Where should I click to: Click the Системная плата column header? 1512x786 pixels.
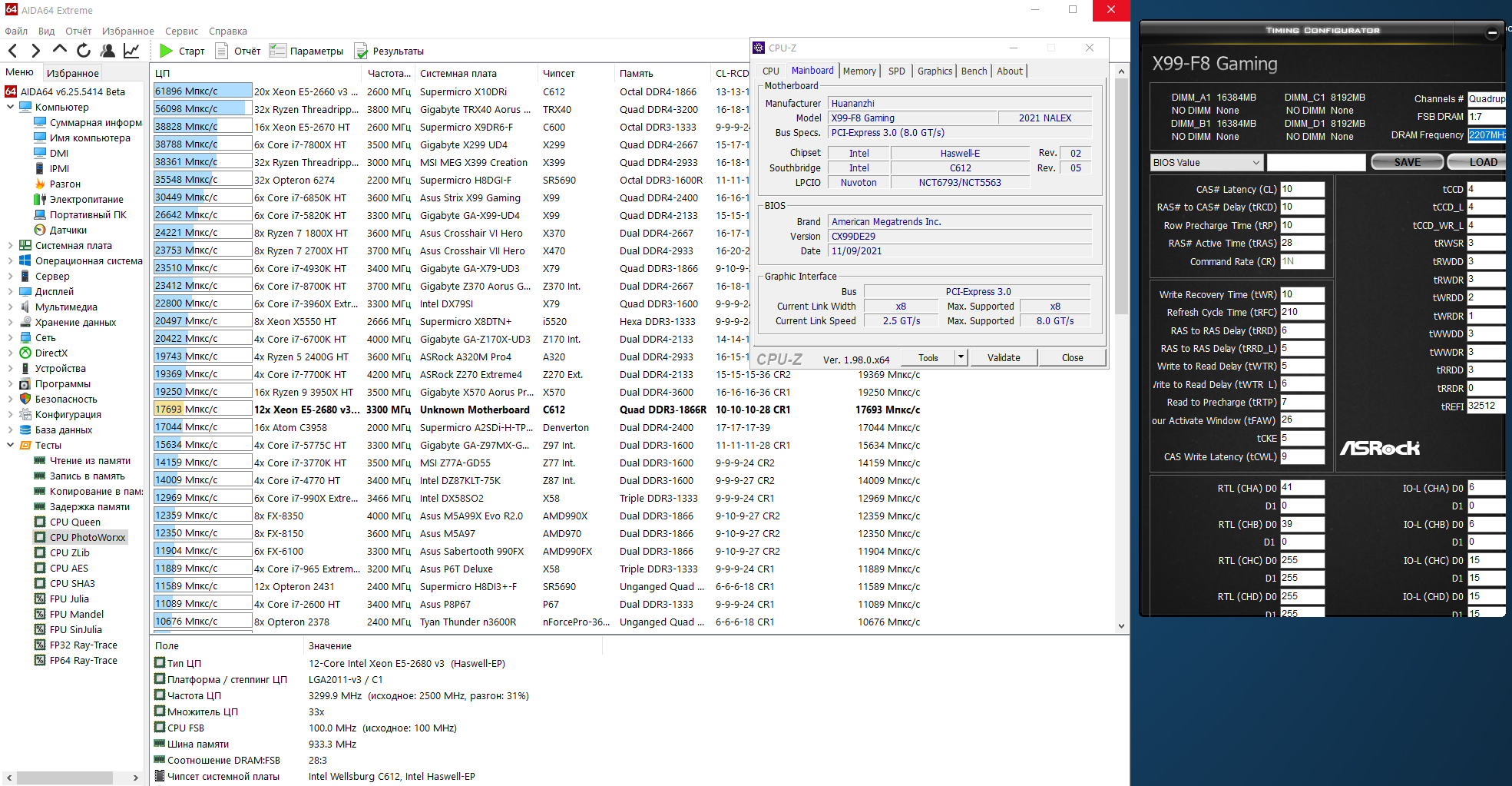(476, 73)
